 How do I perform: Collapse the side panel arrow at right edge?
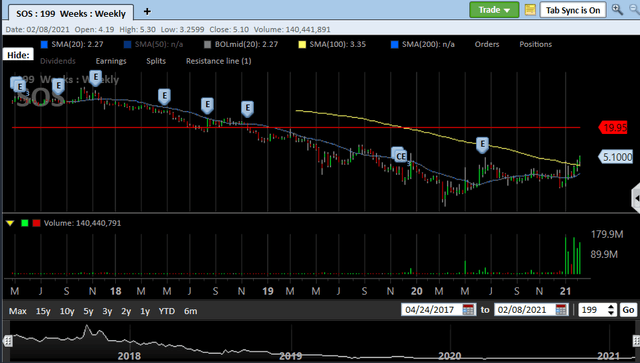[636, 198]
